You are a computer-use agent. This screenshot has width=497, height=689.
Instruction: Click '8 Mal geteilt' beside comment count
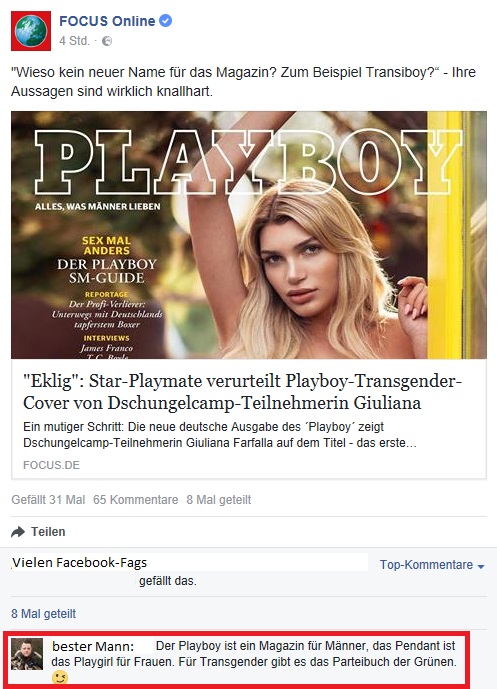pyautogui.click(x=219, y=500)
